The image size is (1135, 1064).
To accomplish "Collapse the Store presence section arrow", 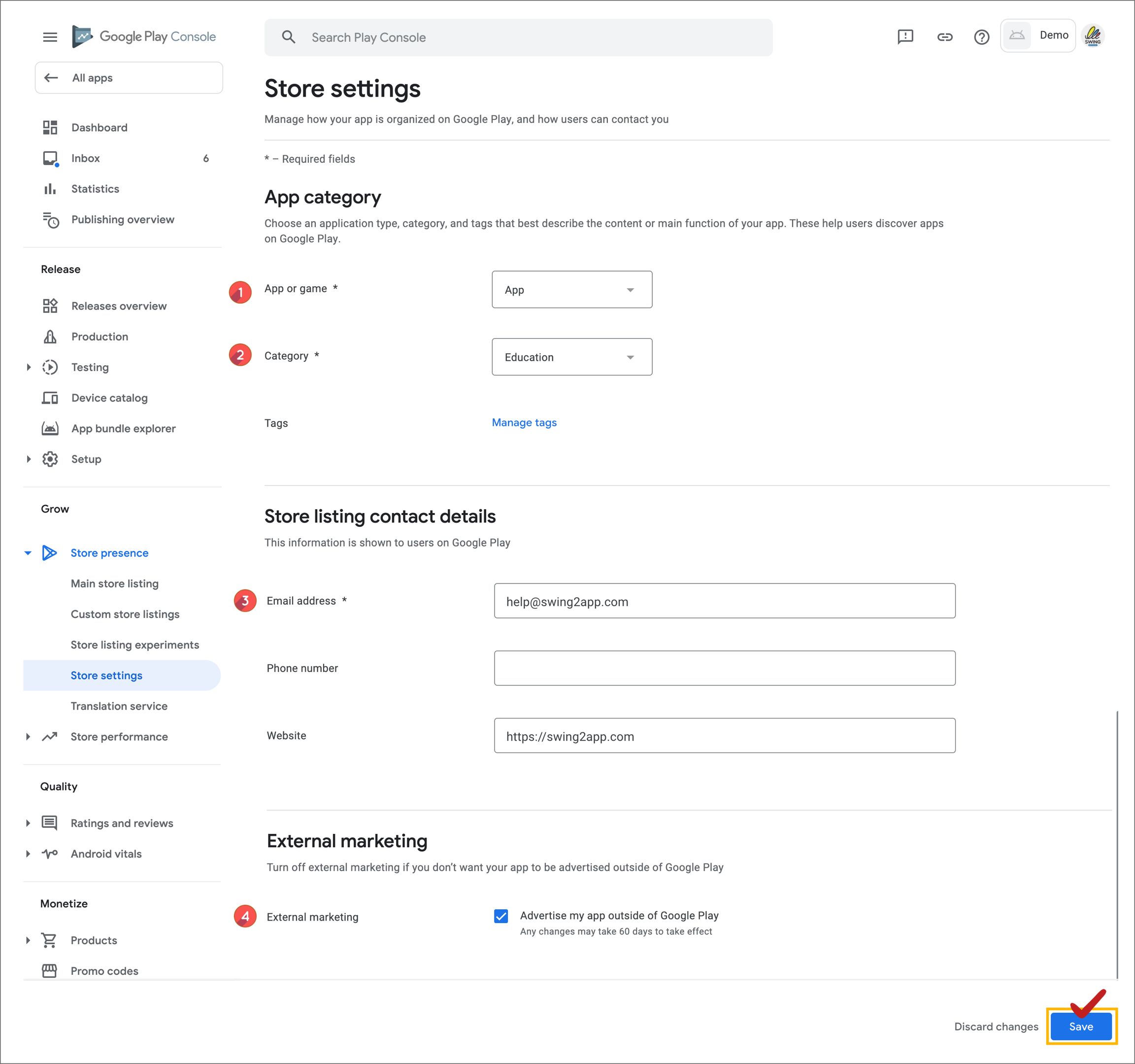I will coord(28,553).
